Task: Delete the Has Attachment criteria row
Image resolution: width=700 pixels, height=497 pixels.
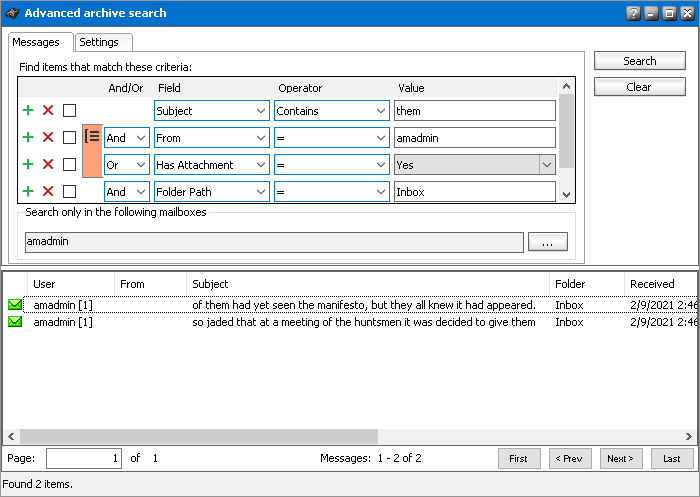Action: click(x=48, y=165)
